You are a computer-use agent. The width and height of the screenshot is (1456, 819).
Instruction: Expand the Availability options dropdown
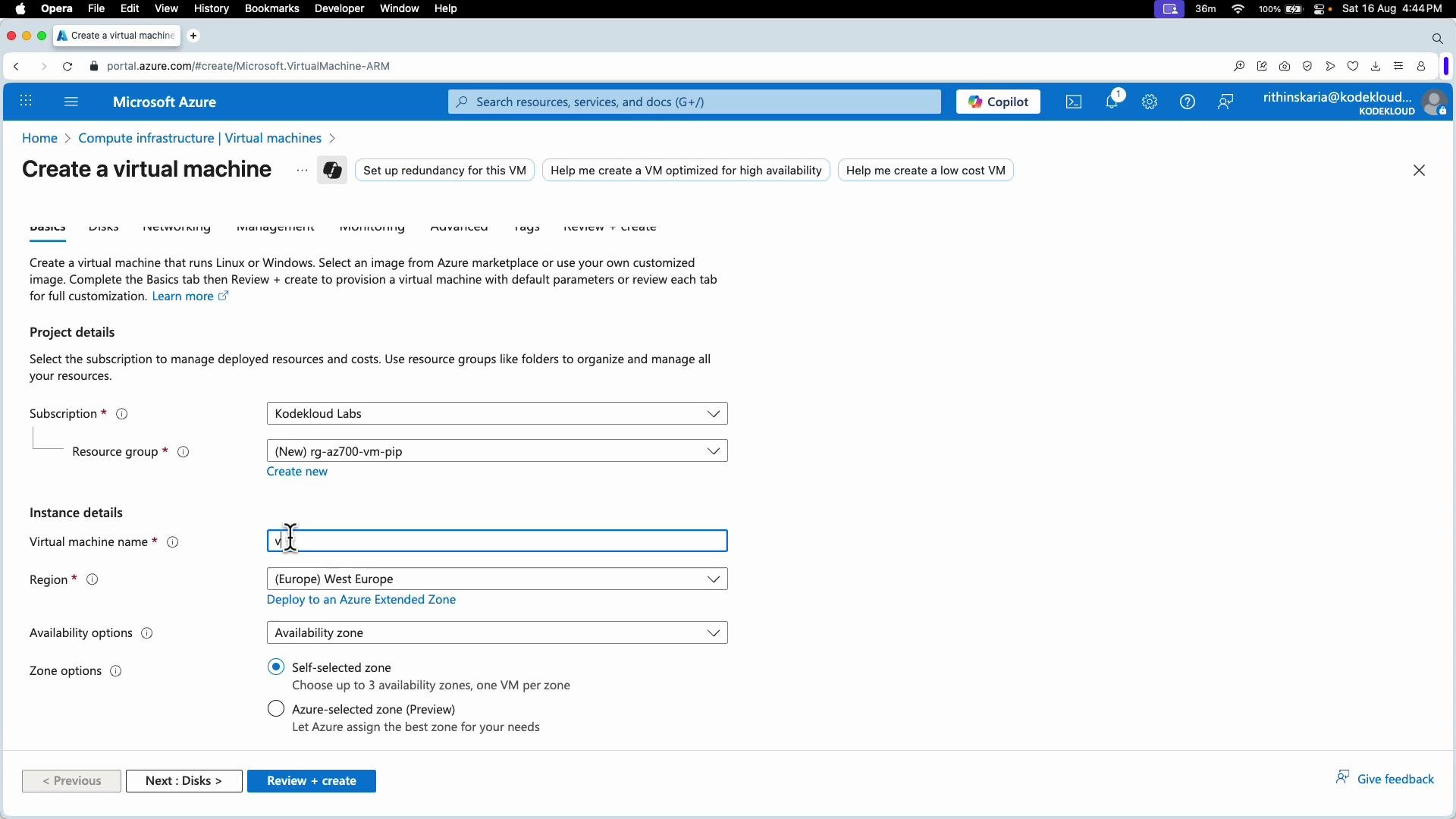(x=497, y=633)
